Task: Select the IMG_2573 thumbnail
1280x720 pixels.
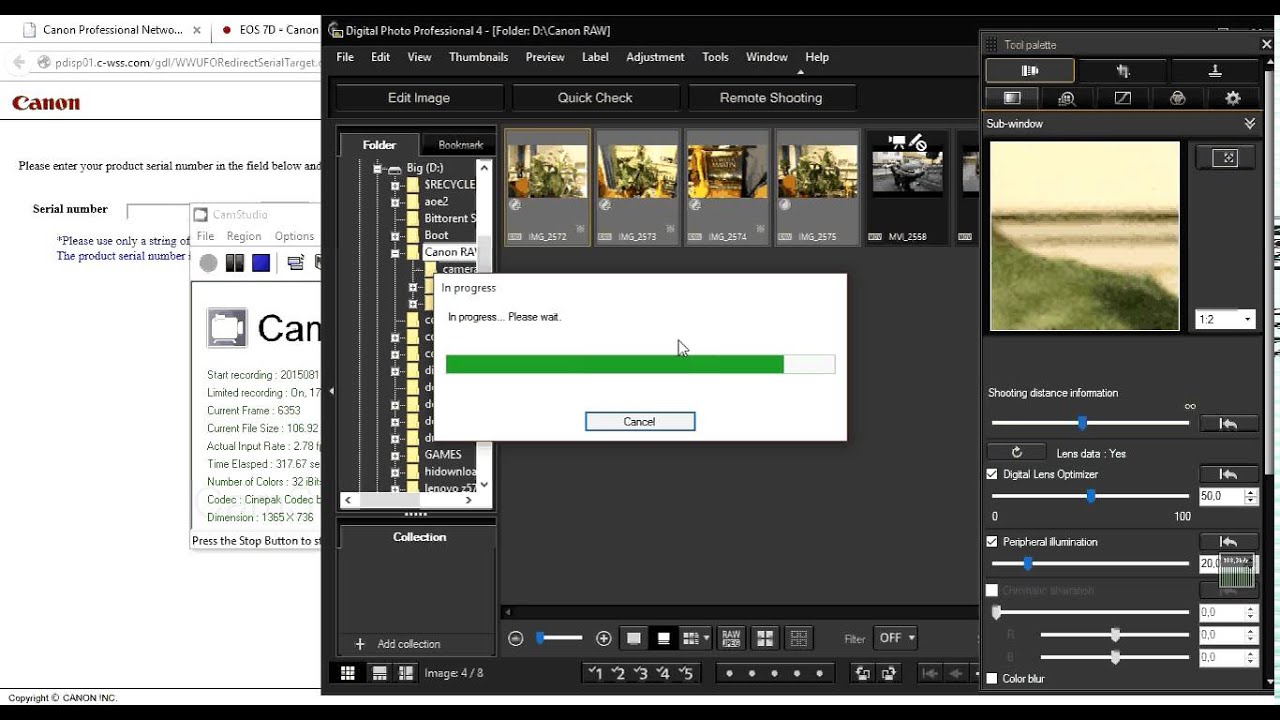Action: [x=637, y=187]
